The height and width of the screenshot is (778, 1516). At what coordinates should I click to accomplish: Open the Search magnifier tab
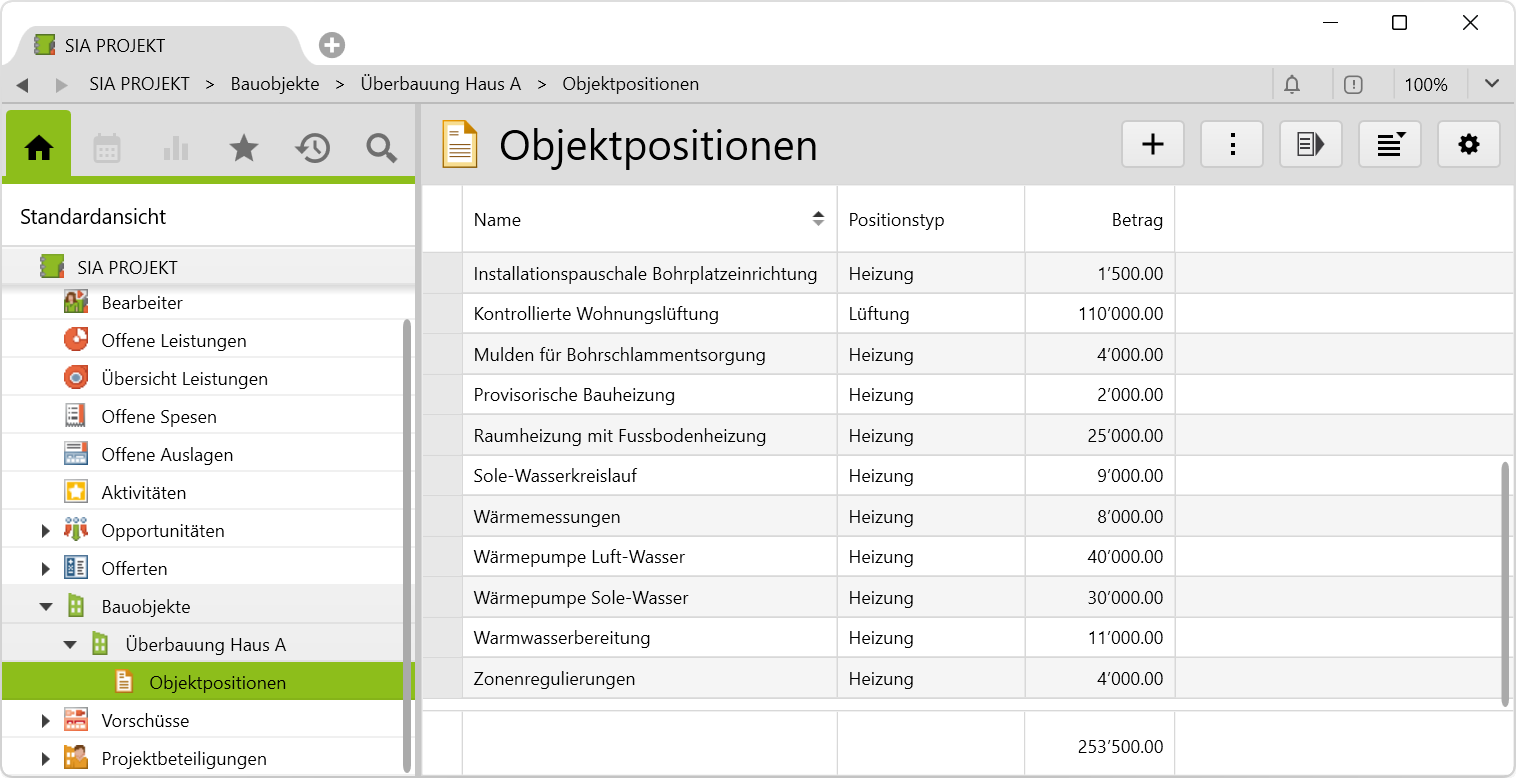381,148
